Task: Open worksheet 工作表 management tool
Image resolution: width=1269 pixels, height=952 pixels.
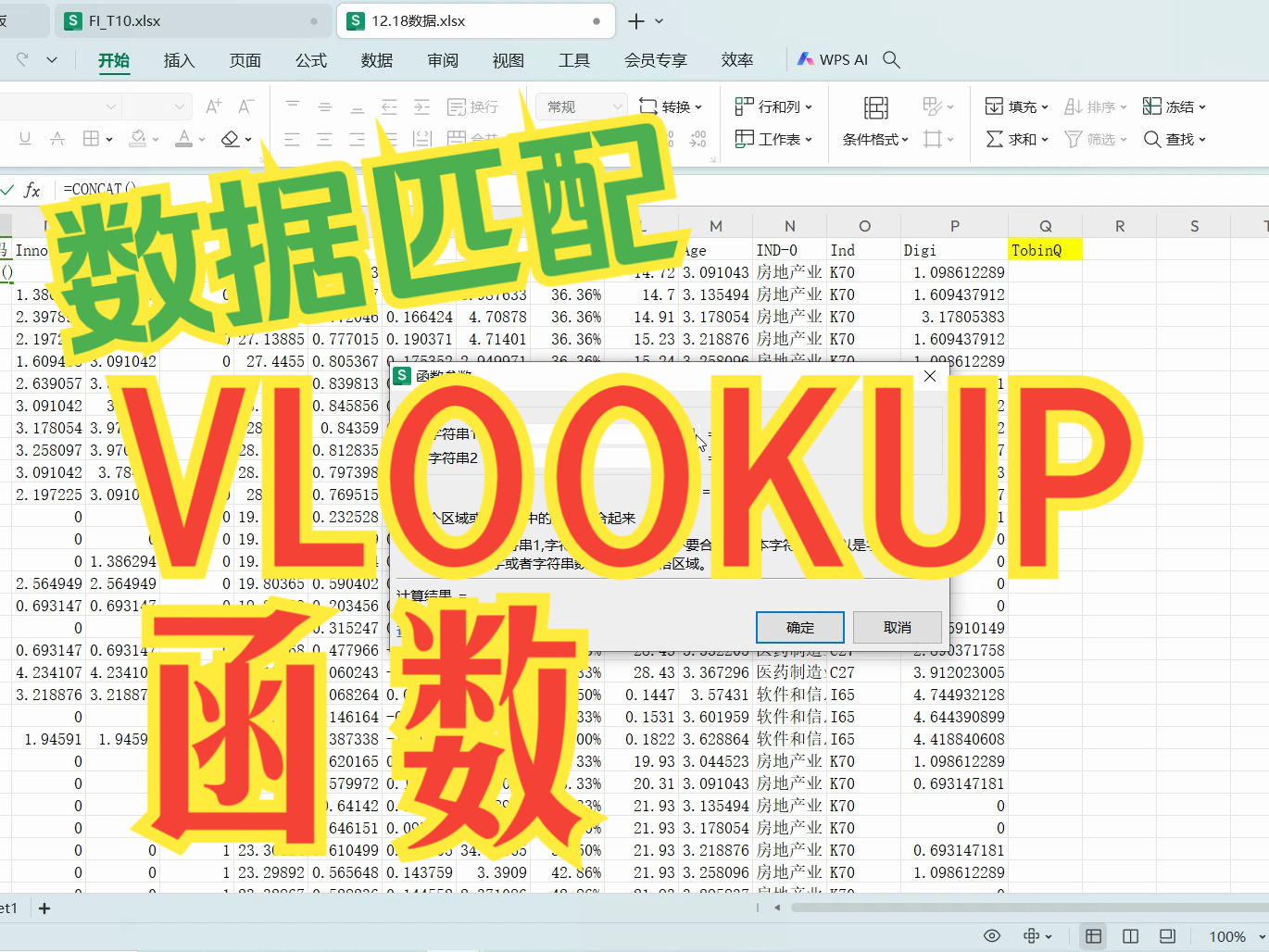Action: [772, 139]
